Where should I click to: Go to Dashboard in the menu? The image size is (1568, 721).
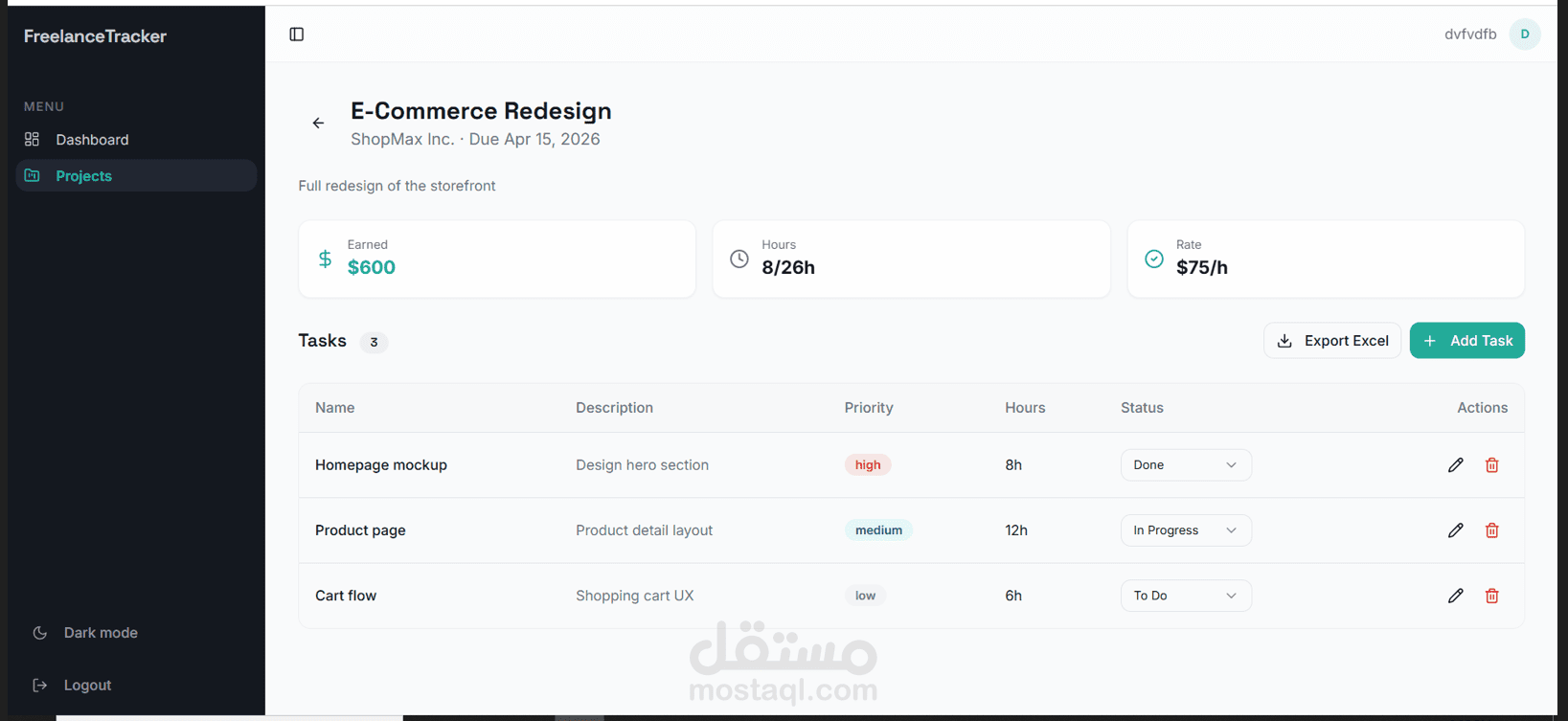coord(92,140)
